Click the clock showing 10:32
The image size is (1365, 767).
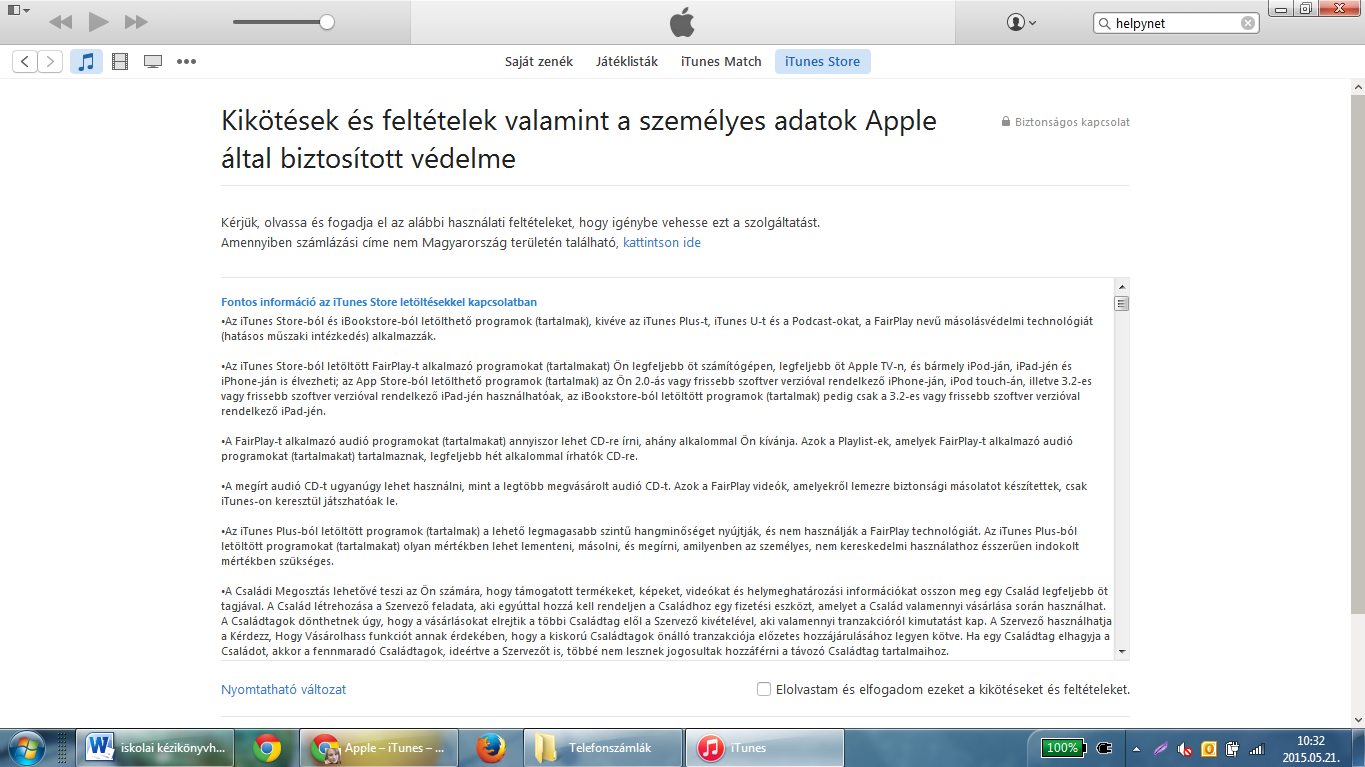pyautogui.click(x=1309, y=748)
